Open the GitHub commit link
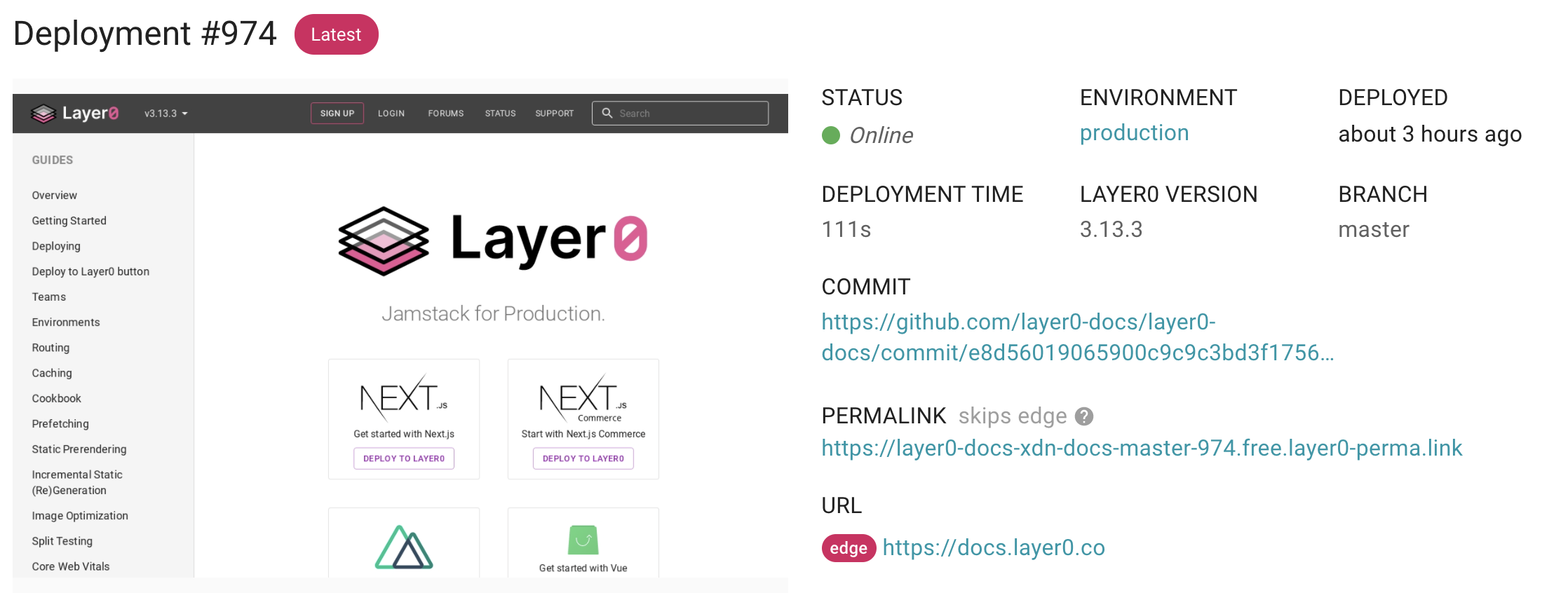 [1078, 337]
